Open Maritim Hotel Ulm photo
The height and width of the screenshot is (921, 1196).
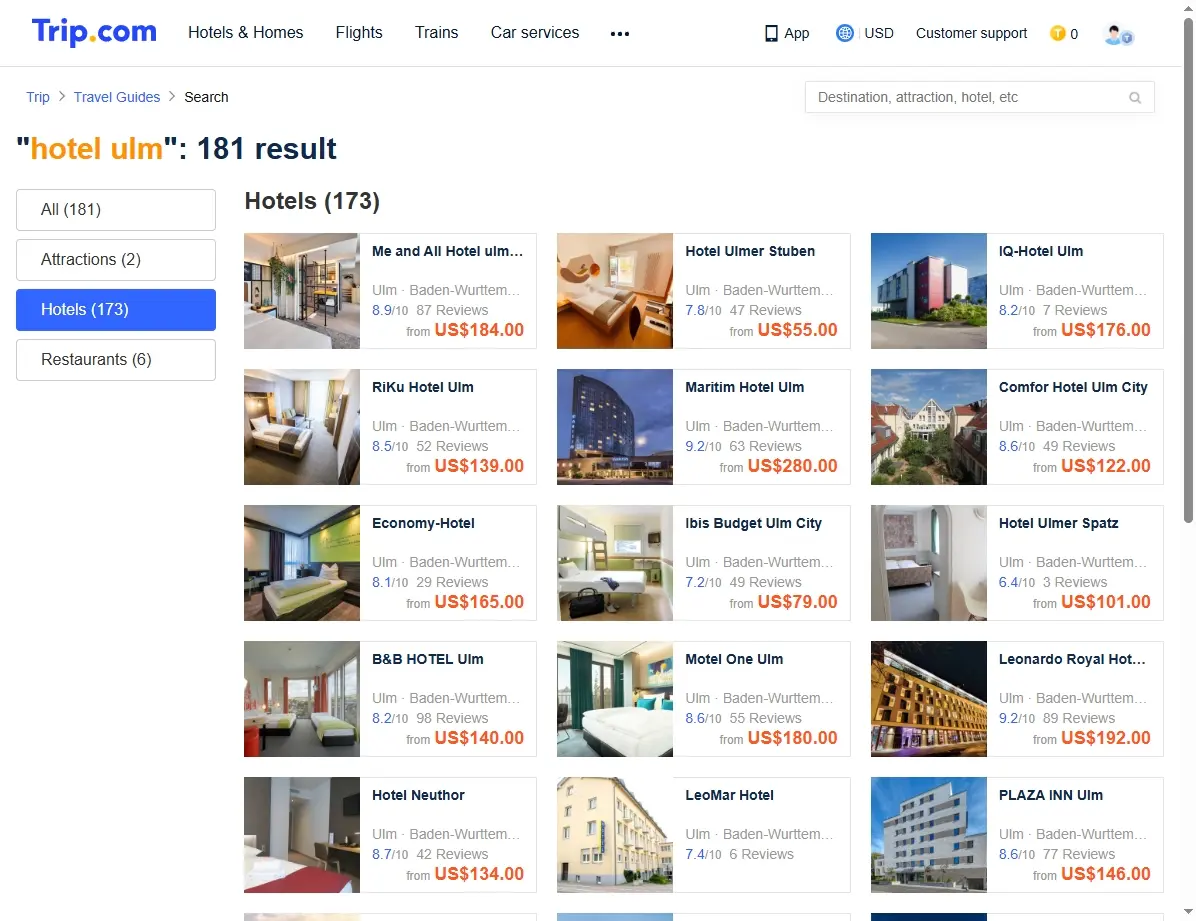pyautogui.click(x=615, y=427)
